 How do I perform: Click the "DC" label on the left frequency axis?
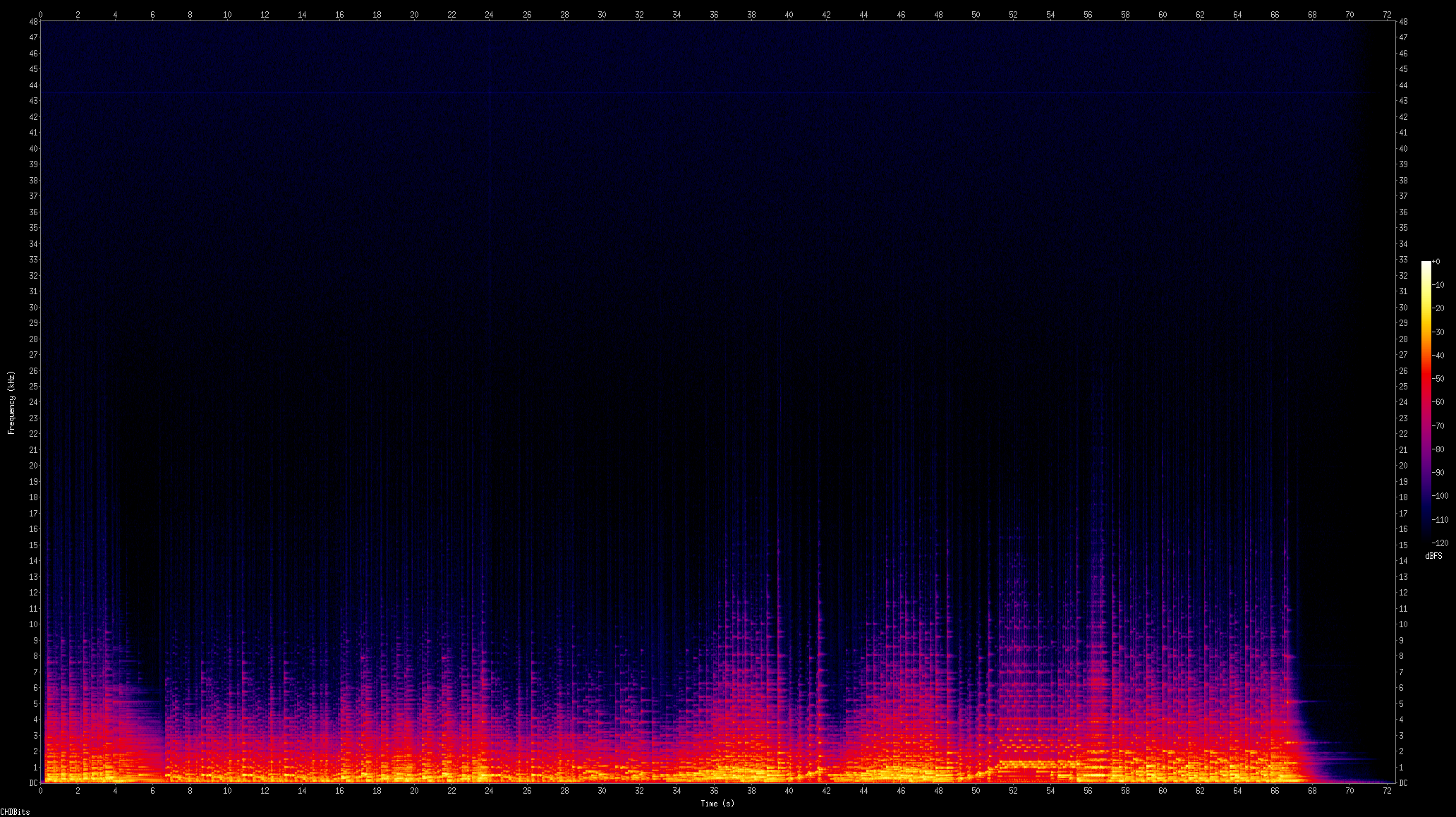34,783
